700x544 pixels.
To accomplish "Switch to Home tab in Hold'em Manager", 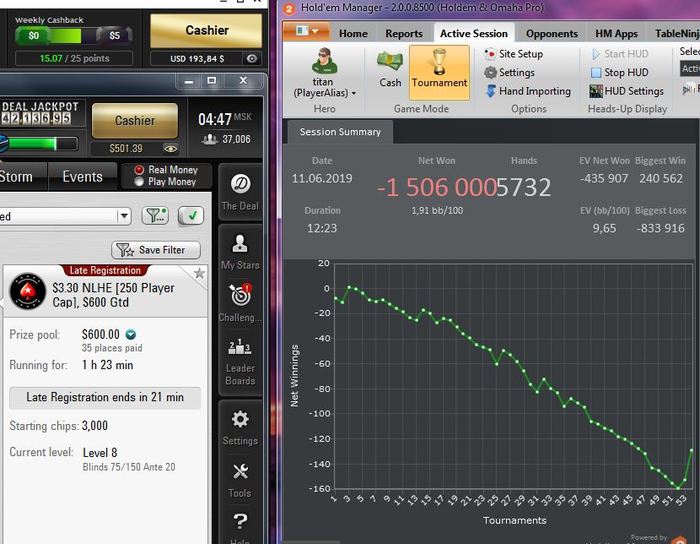I will (353, 33).
